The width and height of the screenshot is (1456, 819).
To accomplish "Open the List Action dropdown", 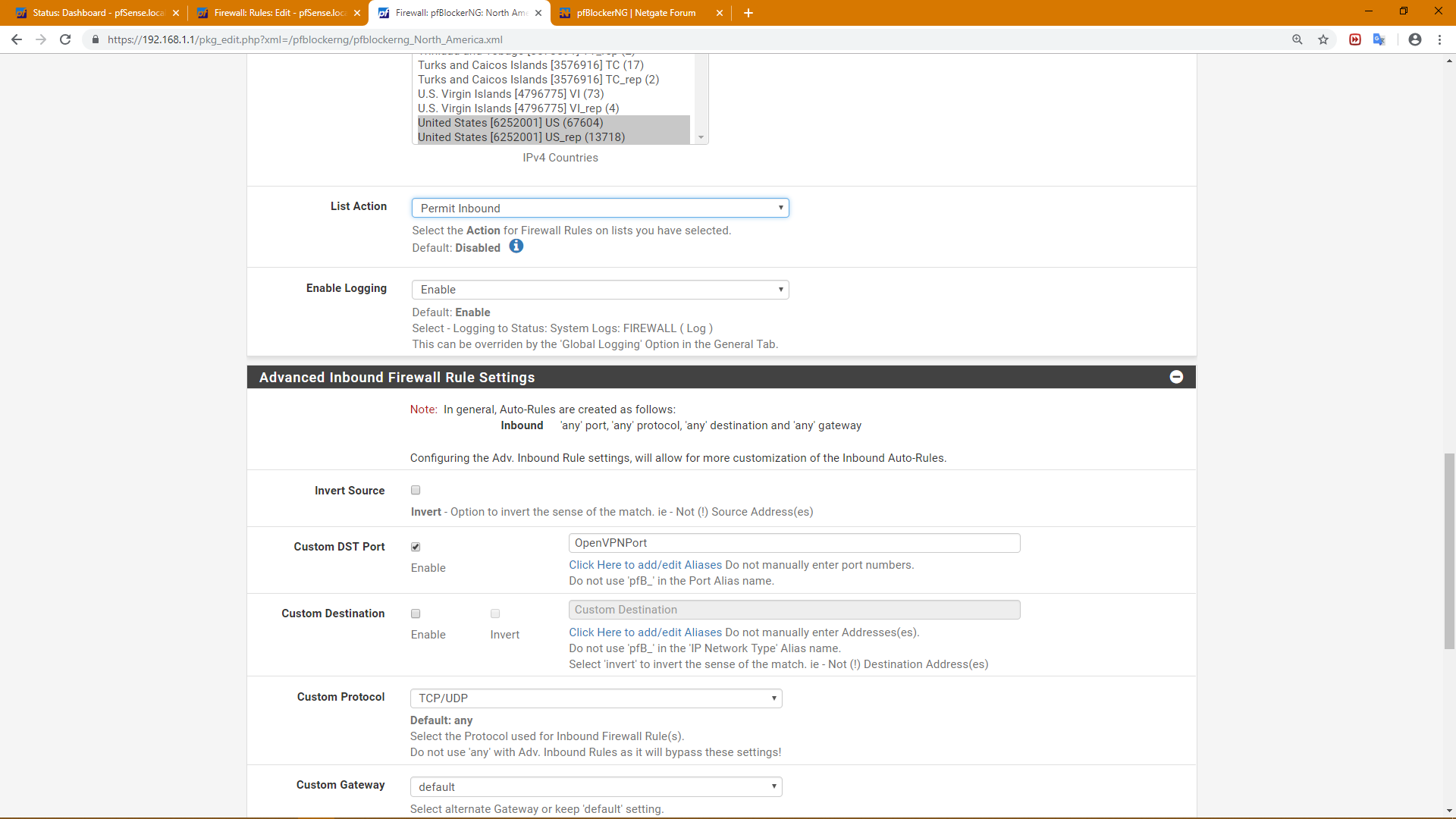I will click(x=600, y=208).
